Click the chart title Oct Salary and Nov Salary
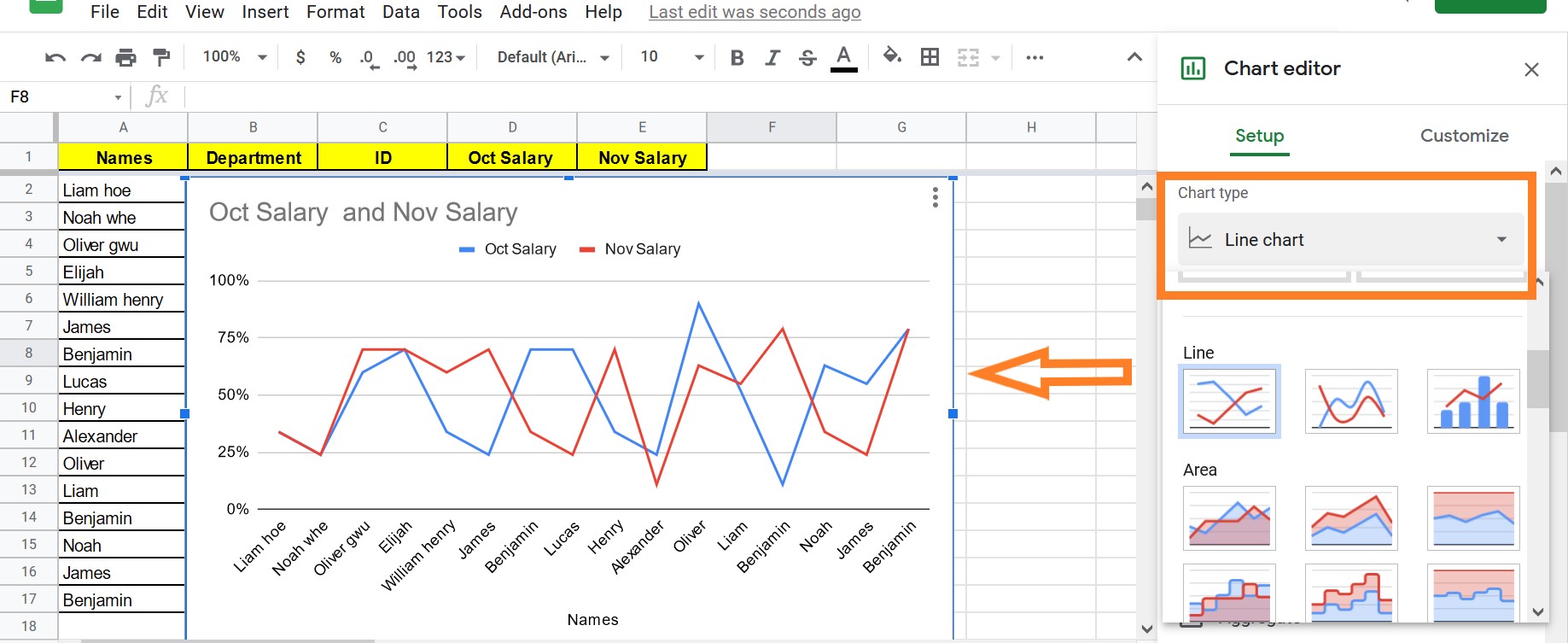The image size is (1568, 643). coord(364,212)
